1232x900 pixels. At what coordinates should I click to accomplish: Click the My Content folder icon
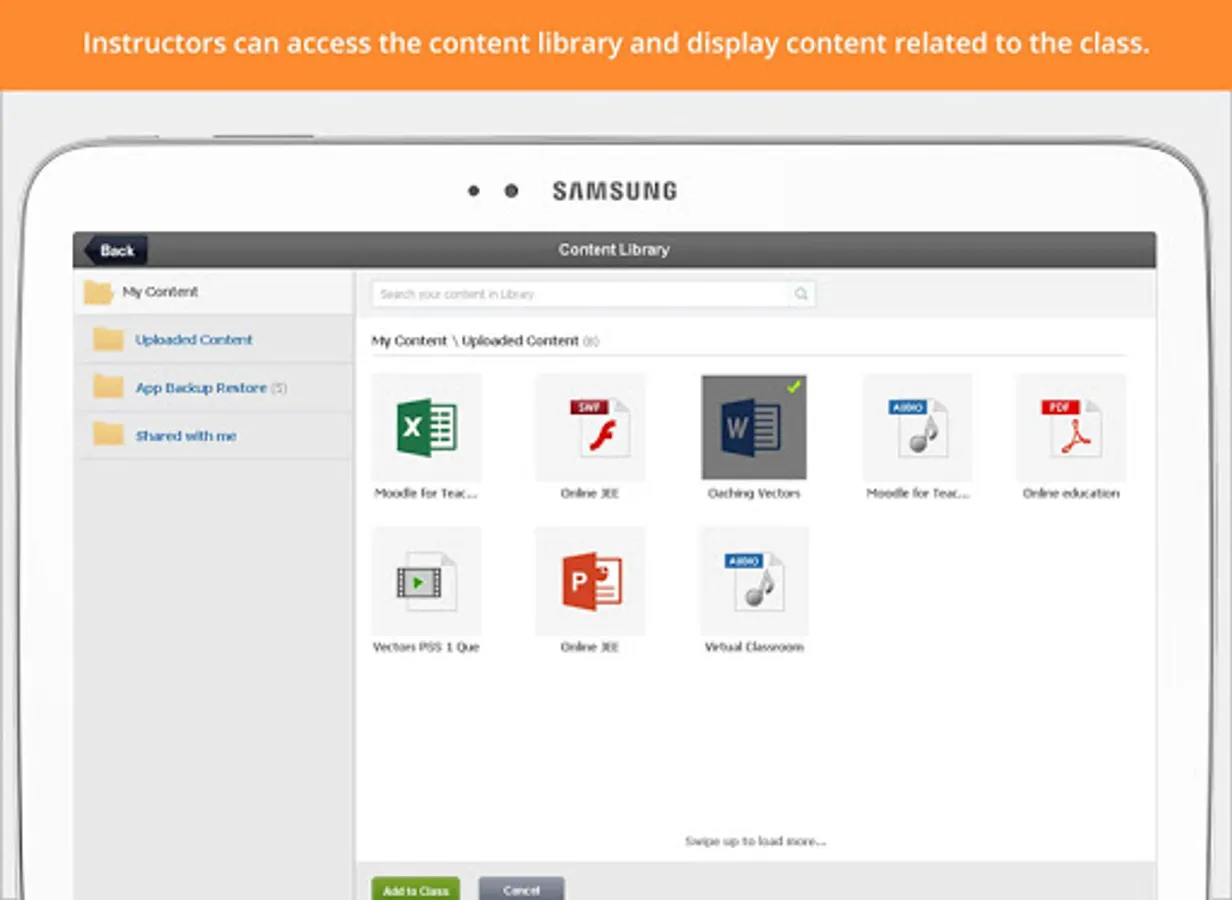click(98, 292)
